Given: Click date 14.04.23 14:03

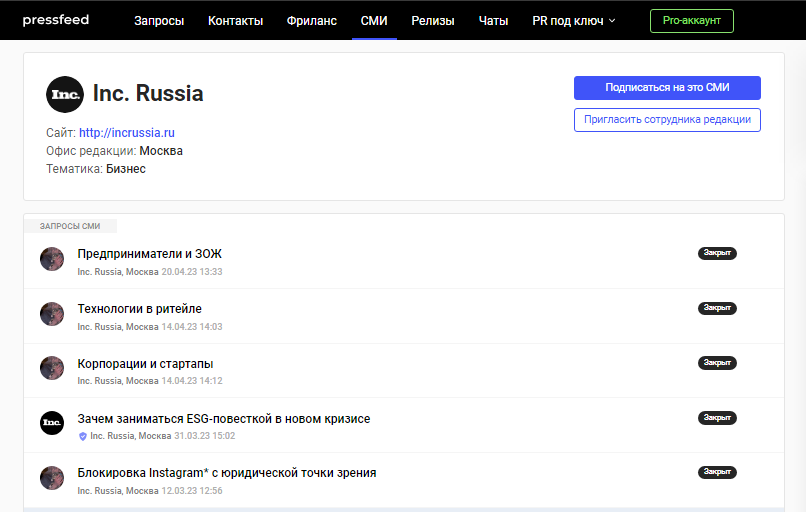Looking at the screenshot, I should (192, 326).
